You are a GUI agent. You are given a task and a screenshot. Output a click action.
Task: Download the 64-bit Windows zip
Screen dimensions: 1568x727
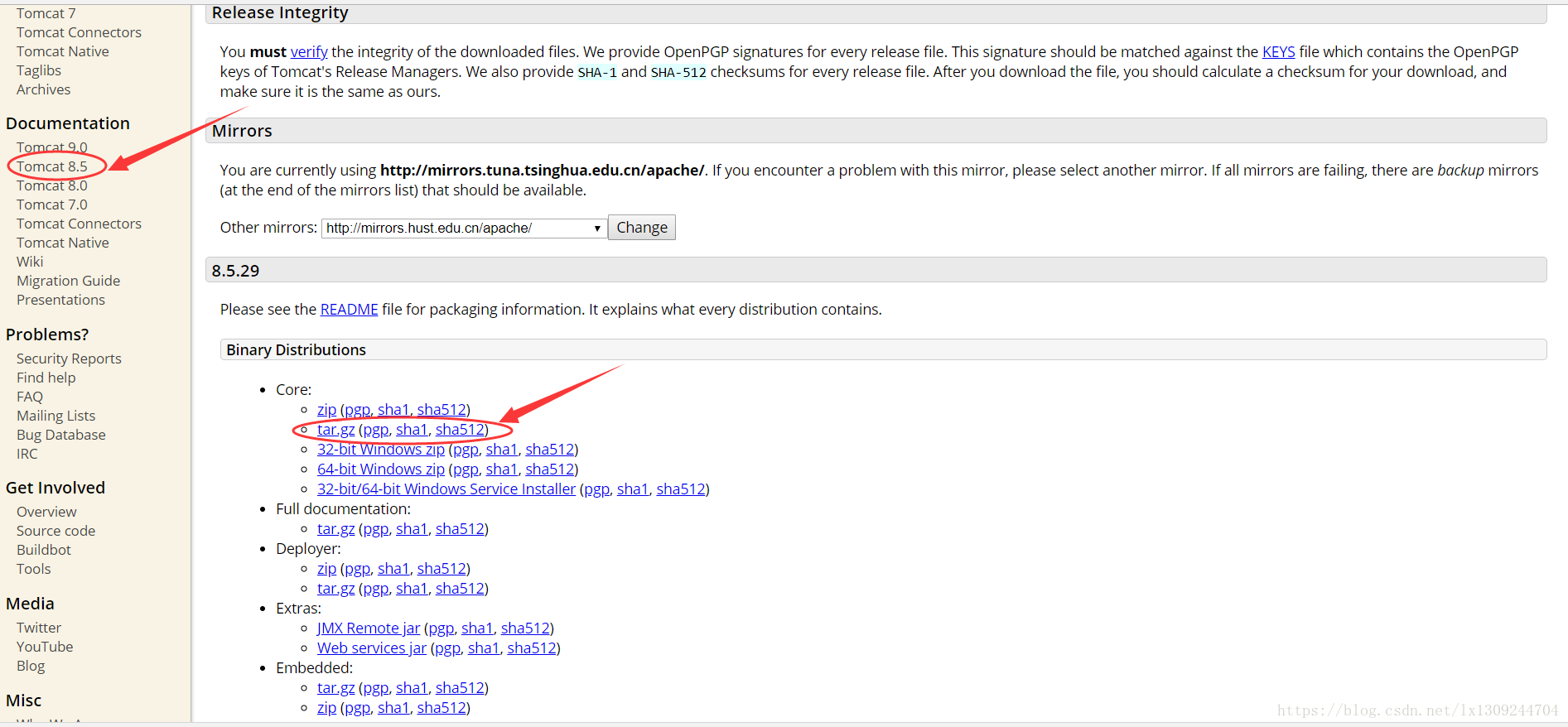[381, 469]
